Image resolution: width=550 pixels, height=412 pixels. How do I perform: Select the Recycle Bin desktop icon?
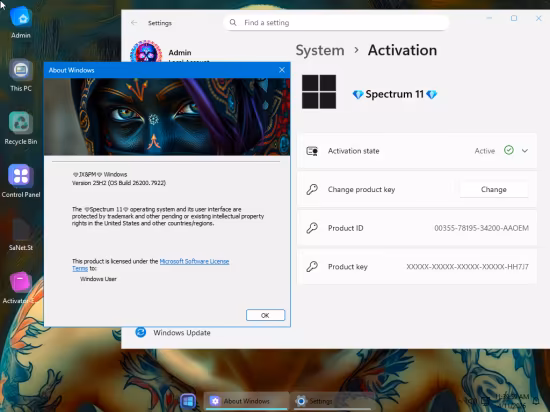(21, 128)
